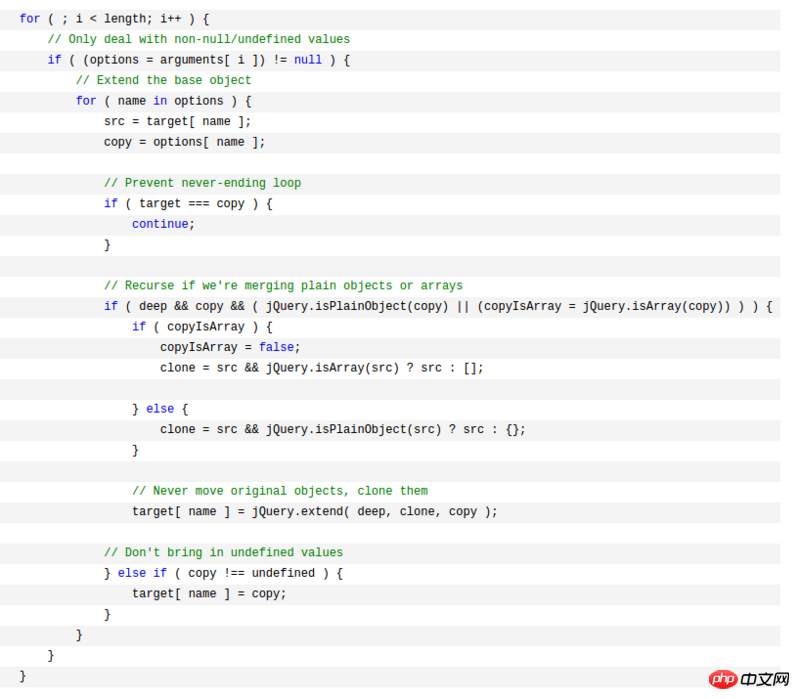
Task: Click line "clone = src && jQuery.isArray(src) ? src : [];"
Action: point(321,368)
